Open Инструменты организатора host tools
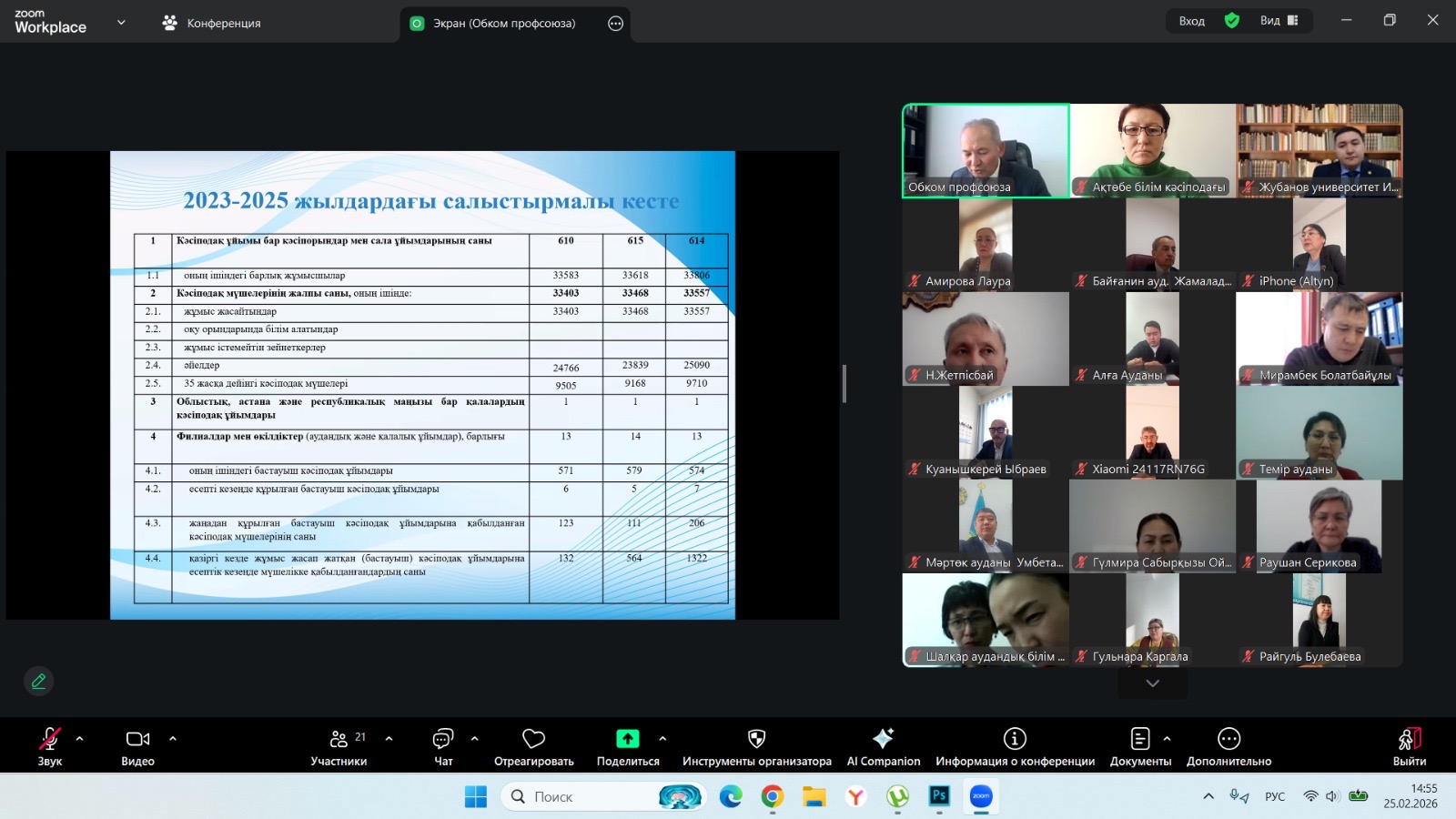 click(756, 746)
